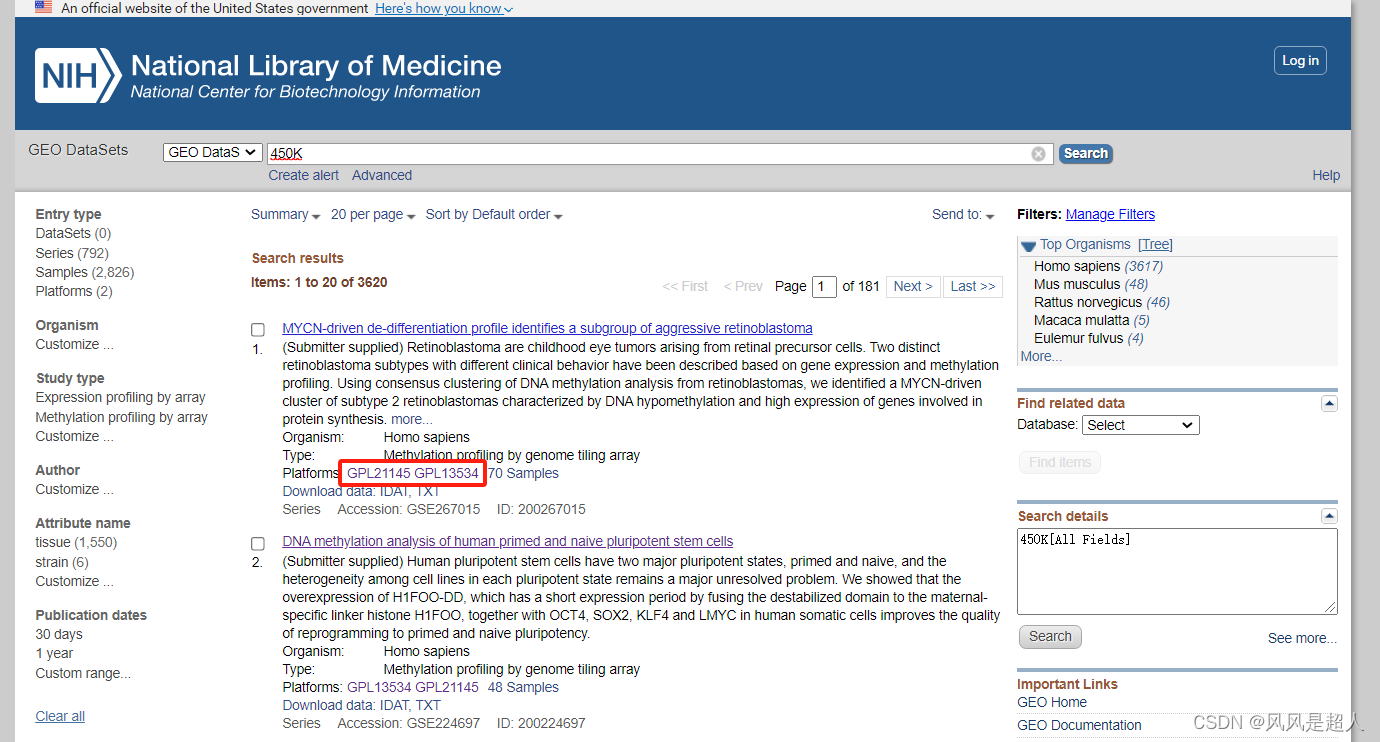Open the Summary display dropdown
1380x742 pixels.
pyautogui.click(x=286, y=215)
